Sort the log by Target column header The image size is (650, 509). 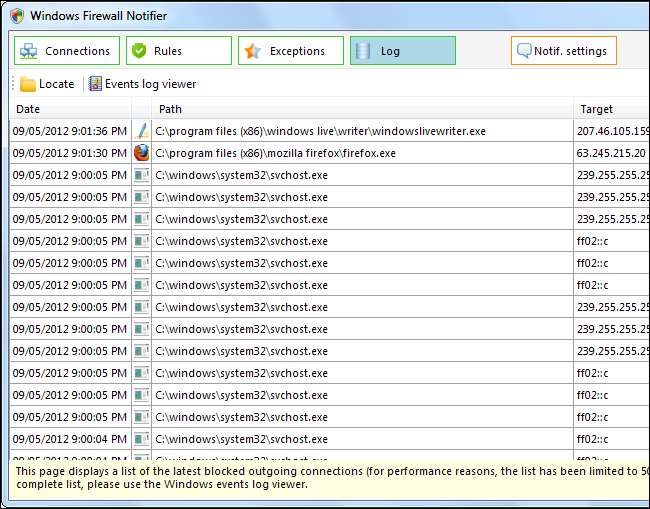[x=610, y=109]
